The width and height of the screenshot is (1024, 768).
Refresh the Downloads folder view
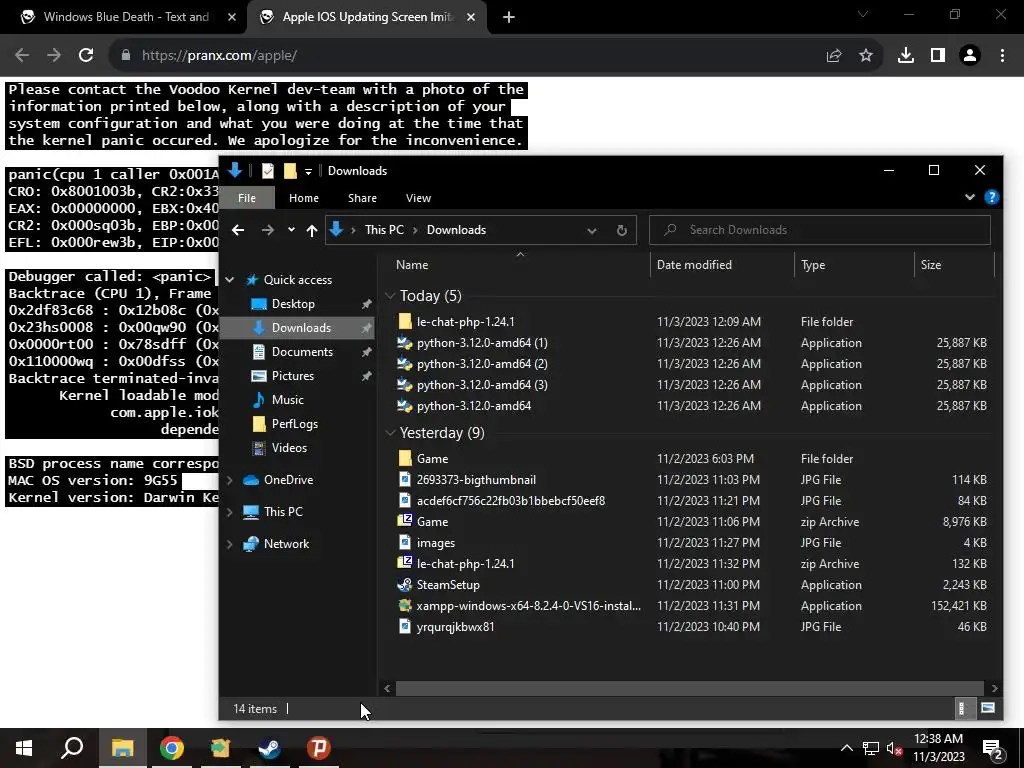[x=622, y=230]
